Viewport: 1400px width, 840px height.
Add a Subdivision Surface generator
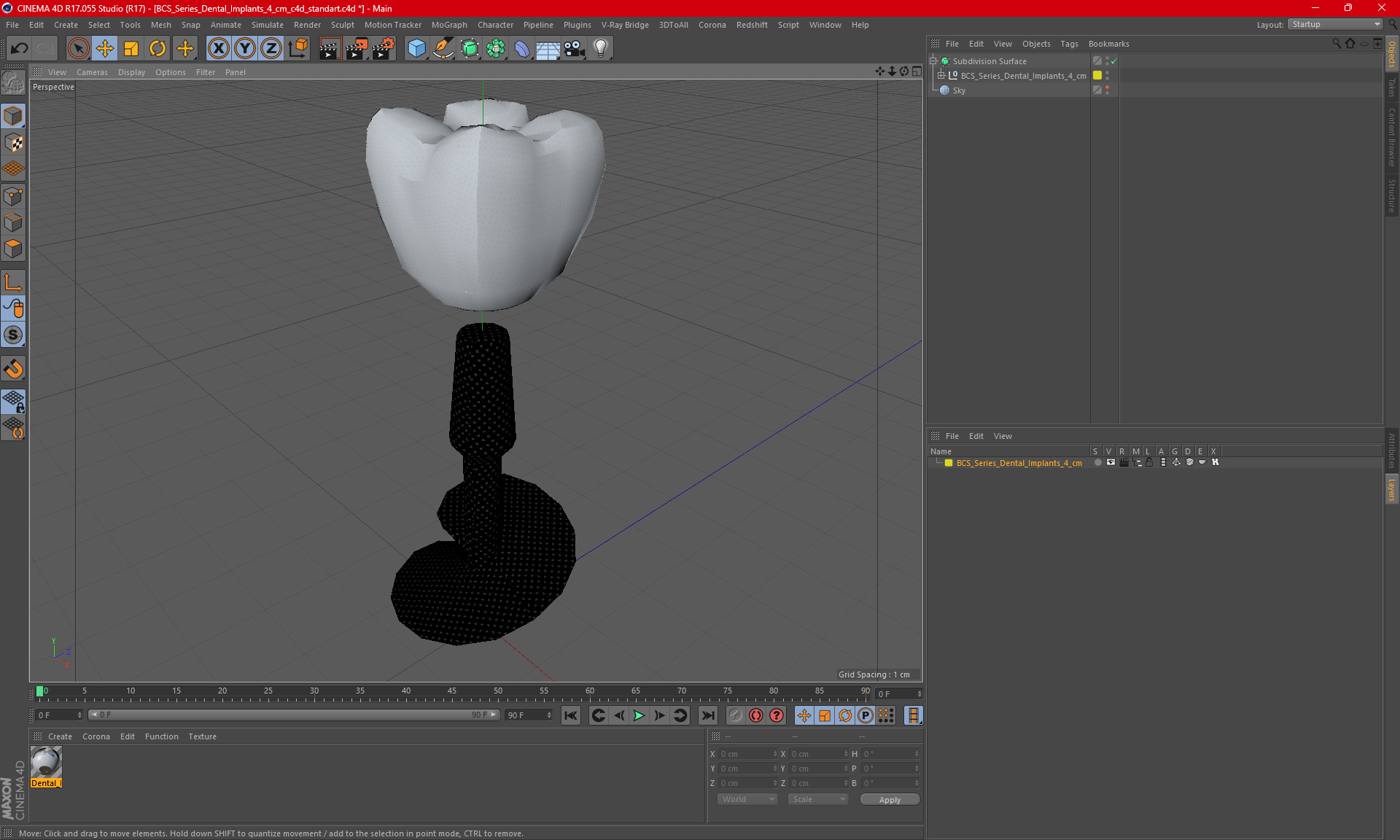(x=470, y=49)
